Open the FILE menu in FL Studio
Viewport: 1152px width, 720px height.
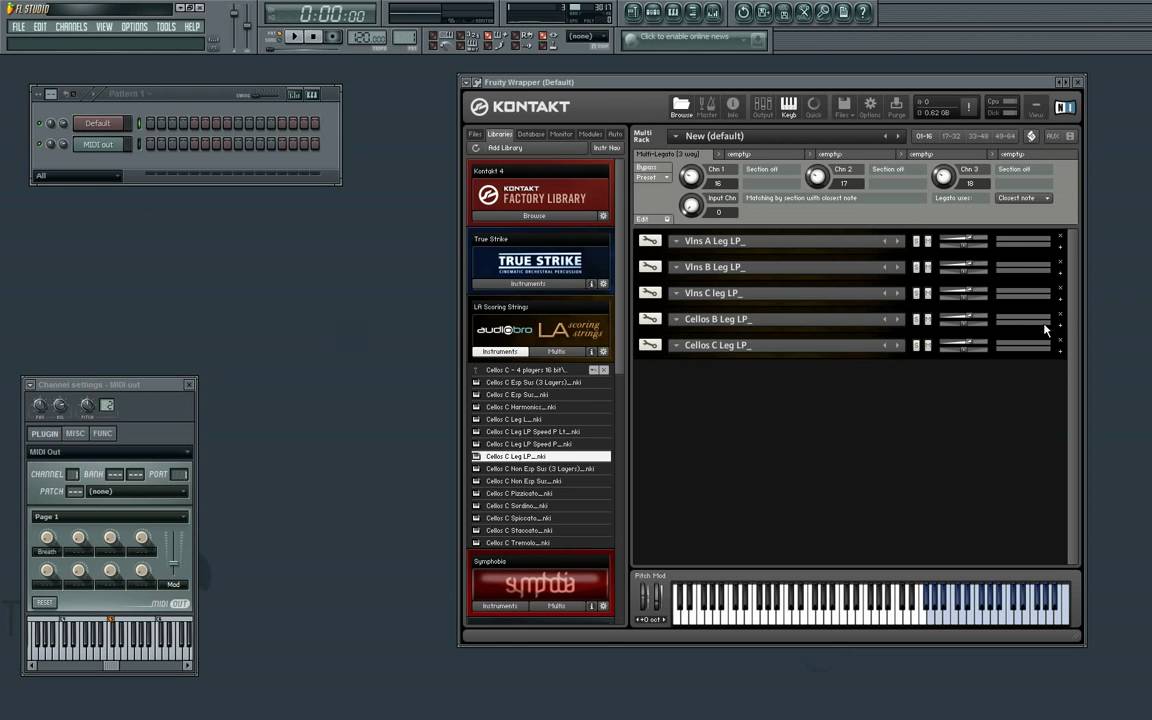tap(18, 26)
